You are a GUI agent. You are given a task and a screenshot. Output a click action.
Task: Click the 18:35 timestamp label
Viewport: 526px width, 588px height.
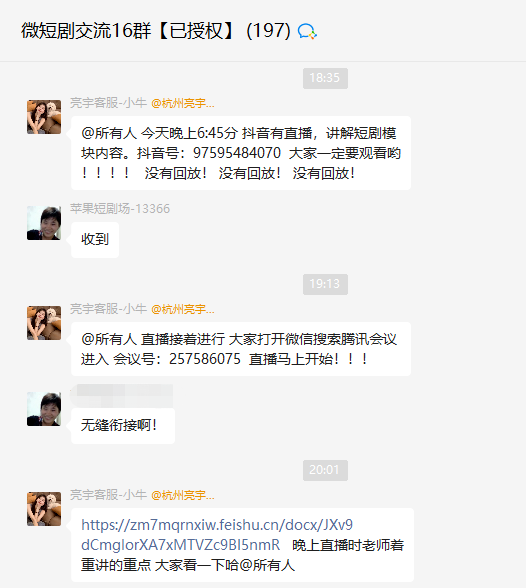[x=325, y=78]
